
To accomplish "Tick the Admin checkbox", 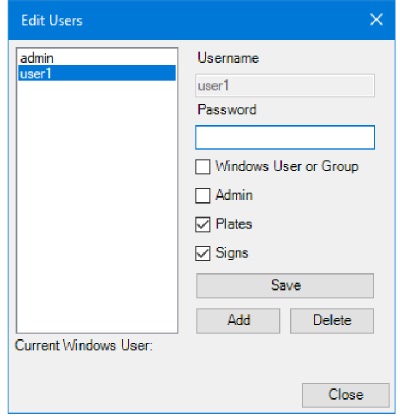I will click(x=203, y=196).
